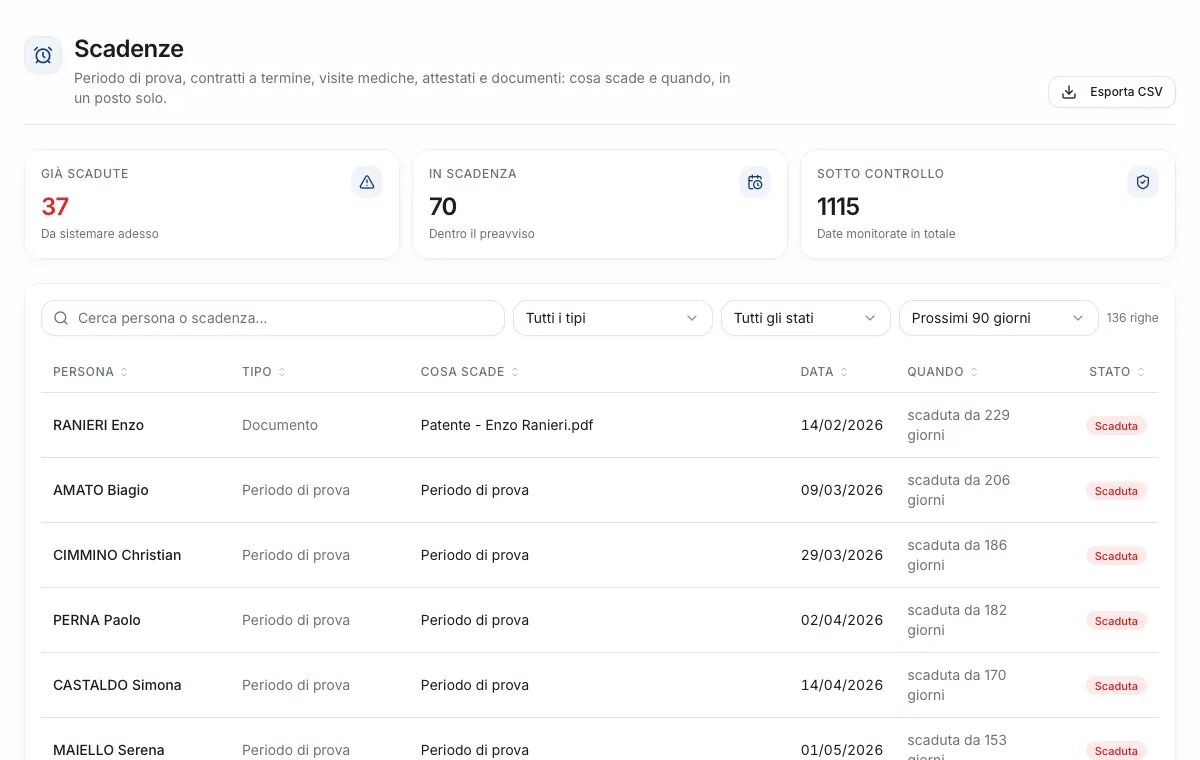Click "scaduta da 182 giorni" text
The height and width of the screenshot is (760, 1200).
click(x=957, y=620)
